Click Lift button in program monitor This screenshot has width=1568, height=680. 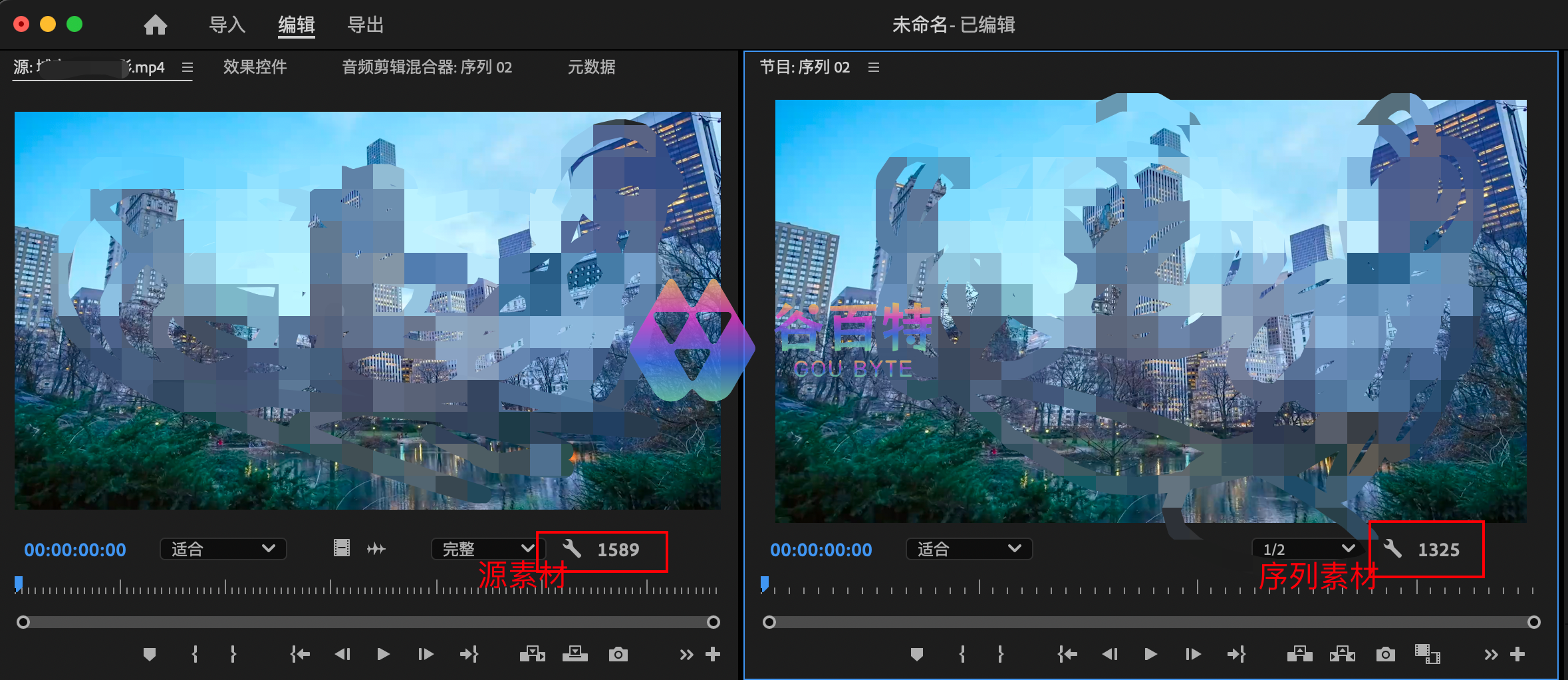coord(1299,655)
